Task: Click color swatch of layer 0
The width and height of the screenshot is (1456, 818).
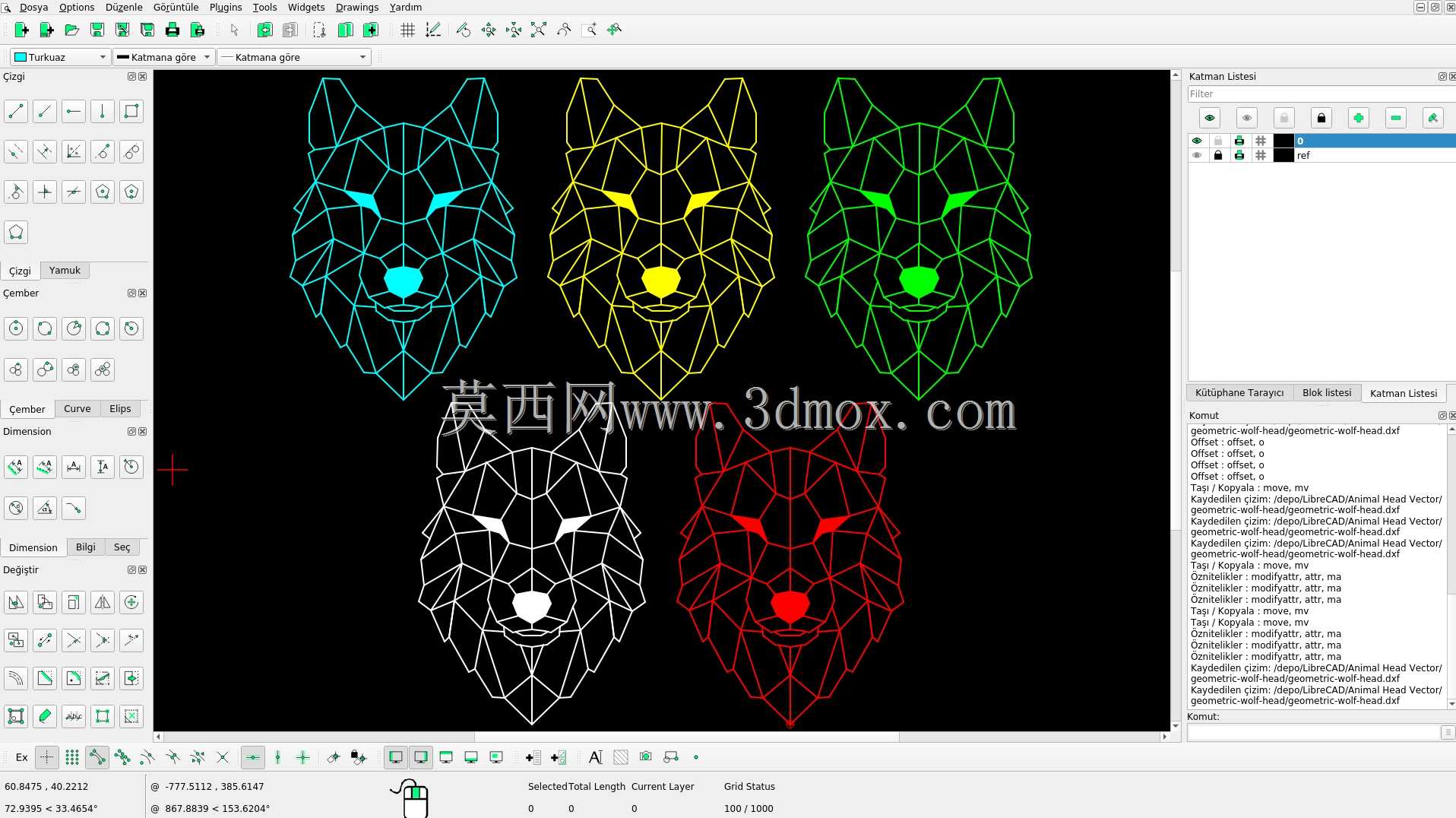Action: pos(1283,141)
